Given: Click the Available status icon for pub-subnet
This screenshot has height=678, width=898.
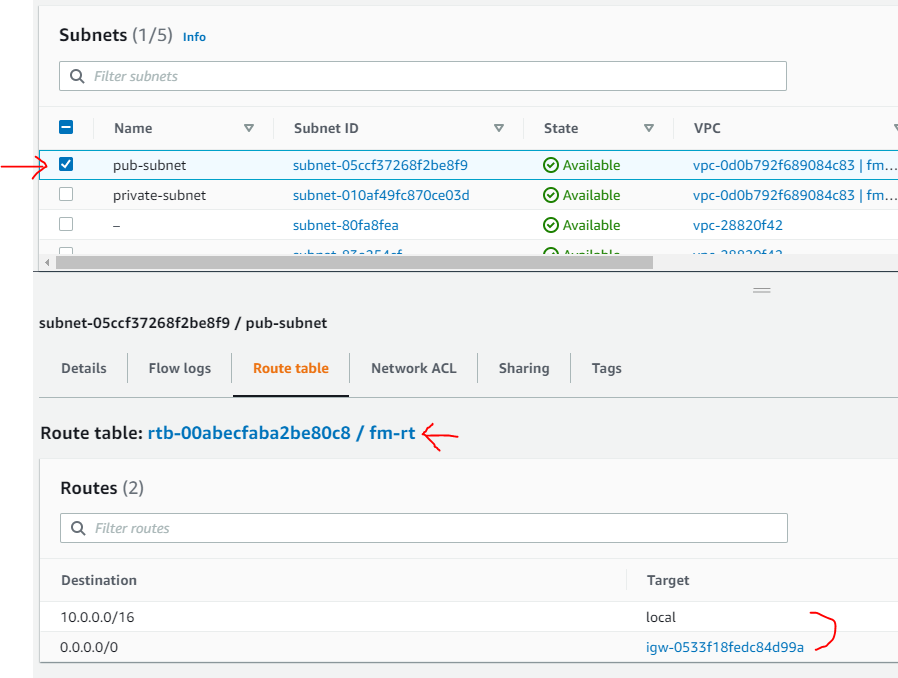Looking at the screenshot, I should click(550, 165).
